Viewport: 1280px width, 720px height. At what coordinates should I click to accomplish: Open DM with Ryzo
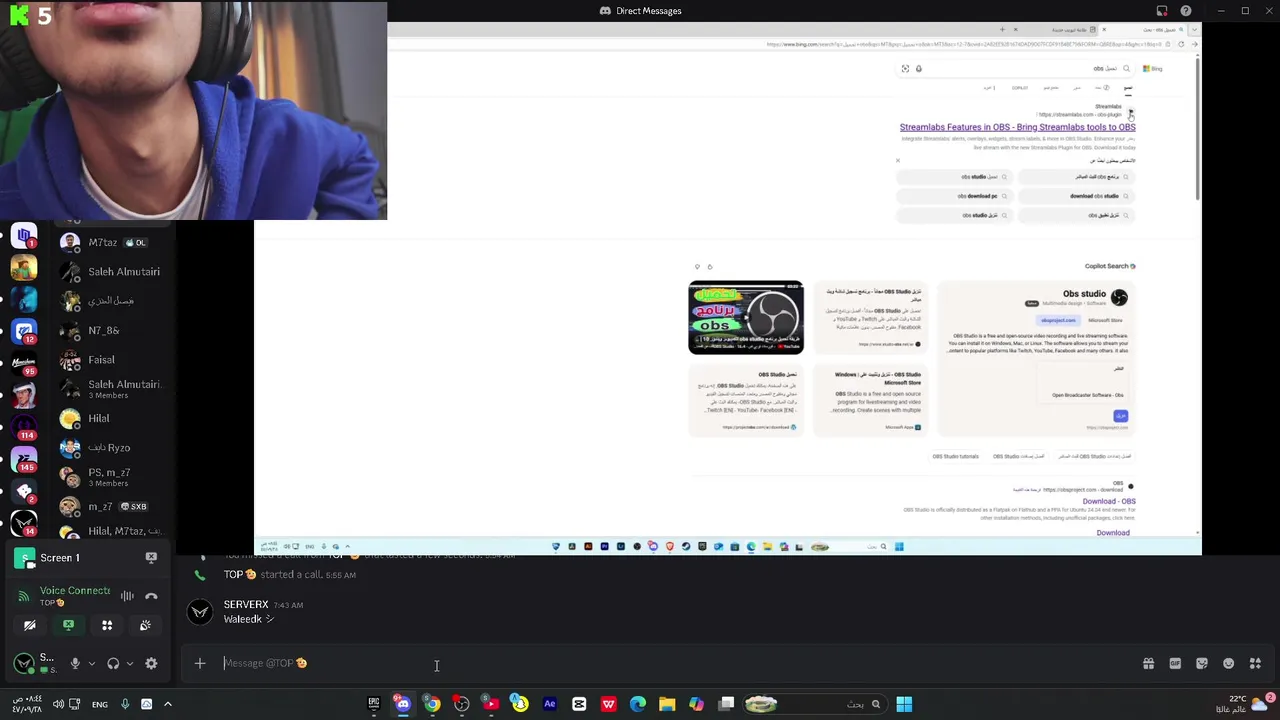[113, 447]
